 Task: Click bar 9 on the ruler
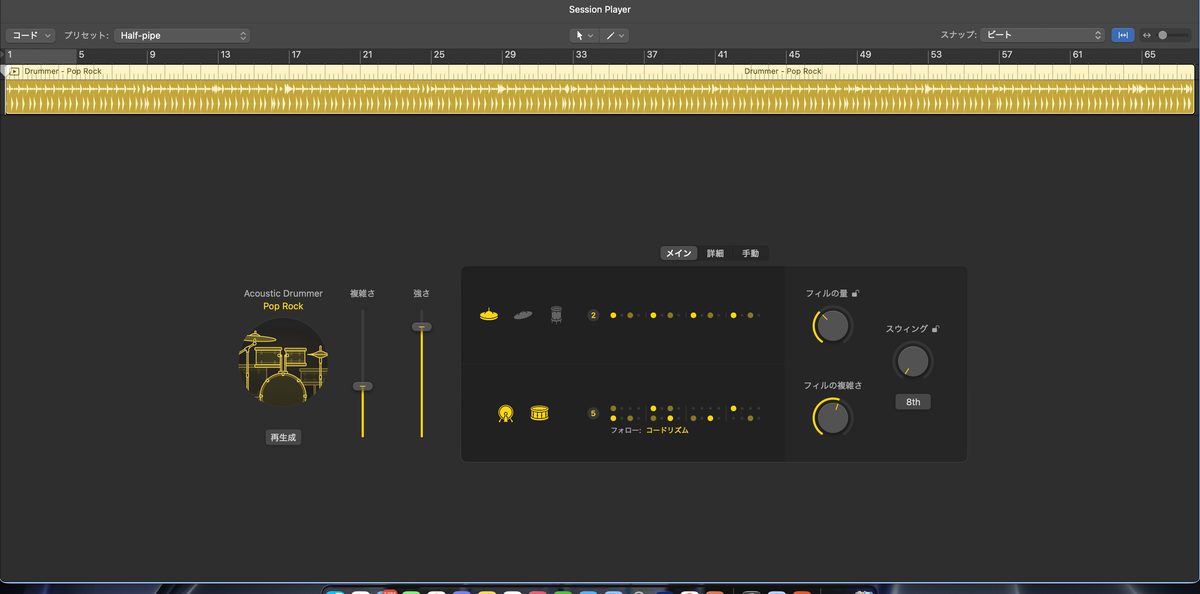(x=153, y=54)
